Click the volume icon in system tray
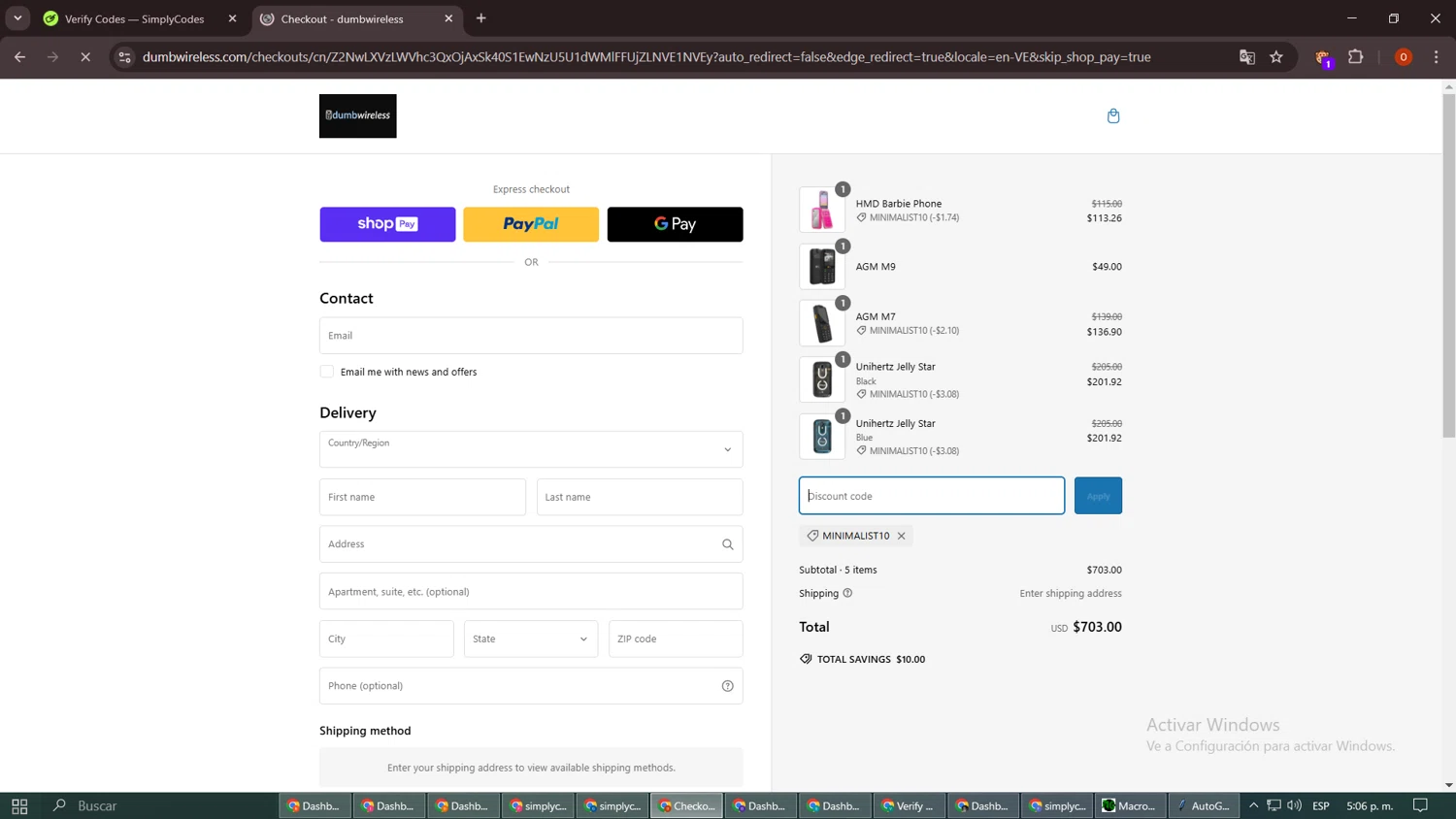 click(x=1294, y=805)
